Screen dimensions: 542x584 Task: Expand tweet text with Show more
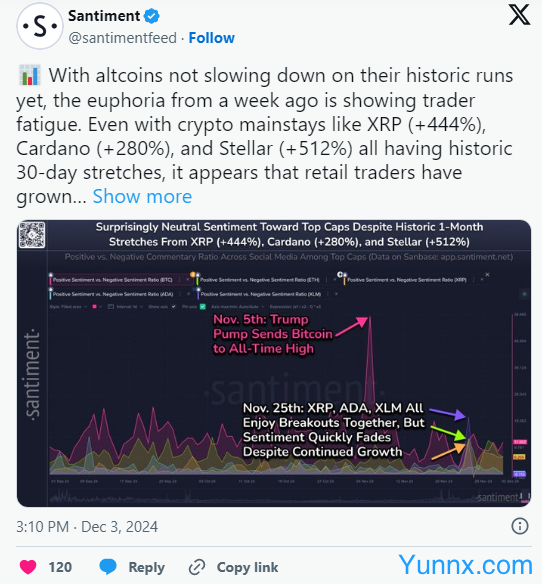point(142,196)
